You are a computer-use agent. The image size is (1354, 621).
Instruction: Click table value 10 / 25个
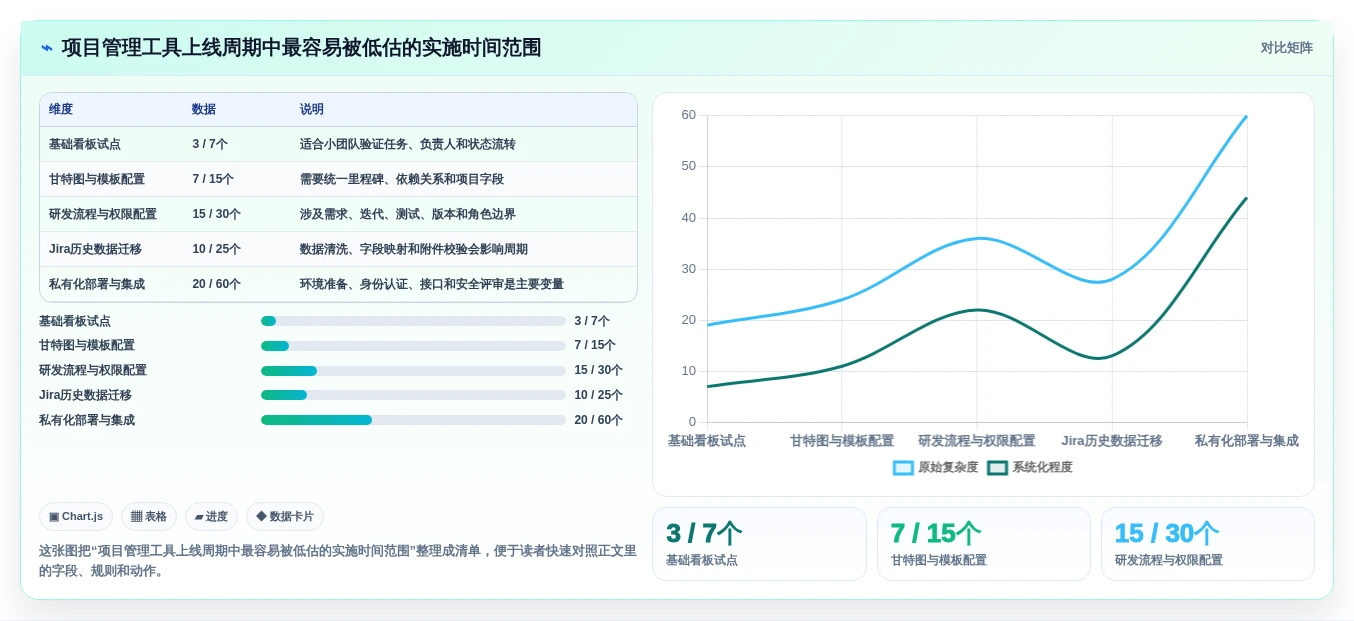(216, 249)
